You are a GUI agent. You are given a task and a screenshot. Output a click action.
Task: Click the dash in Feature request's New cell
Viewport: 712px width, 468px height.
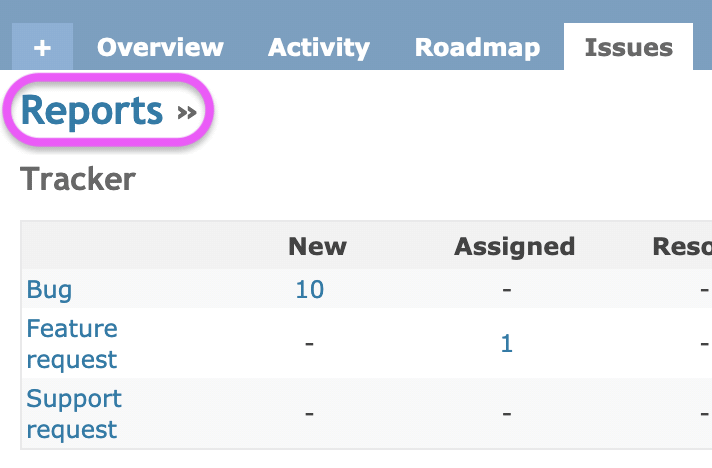pyautogui.click(x=309, y=344)
